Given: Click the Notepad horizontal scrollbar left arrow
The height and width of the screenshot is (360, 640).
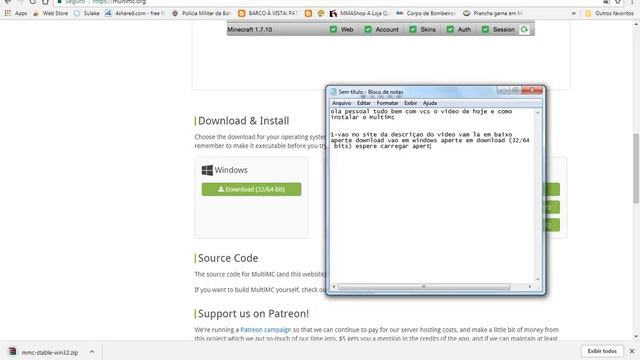Looking at the screenshot, I should coord(334,287).
